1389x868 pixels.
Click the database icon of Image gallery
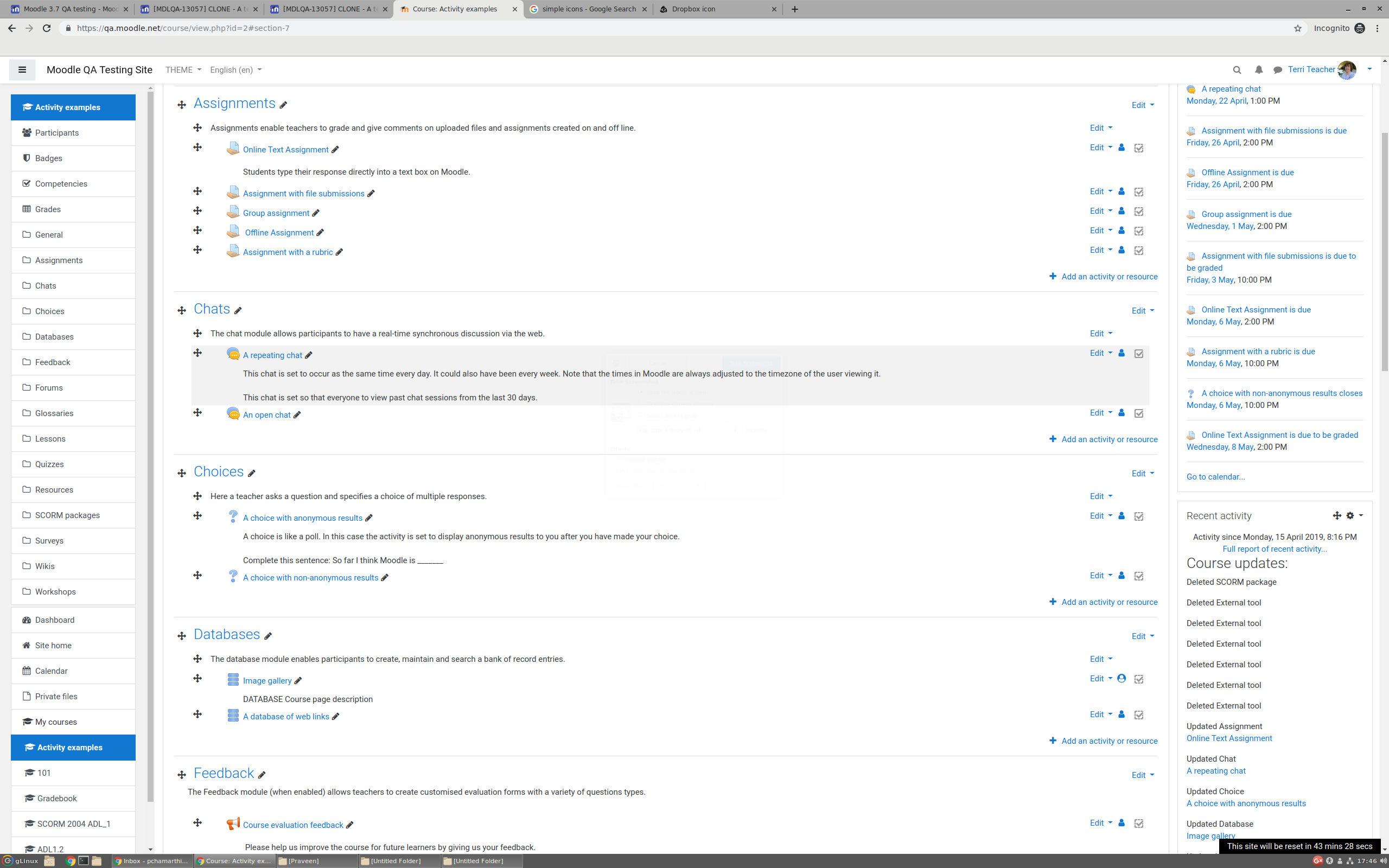click(233, 680)
